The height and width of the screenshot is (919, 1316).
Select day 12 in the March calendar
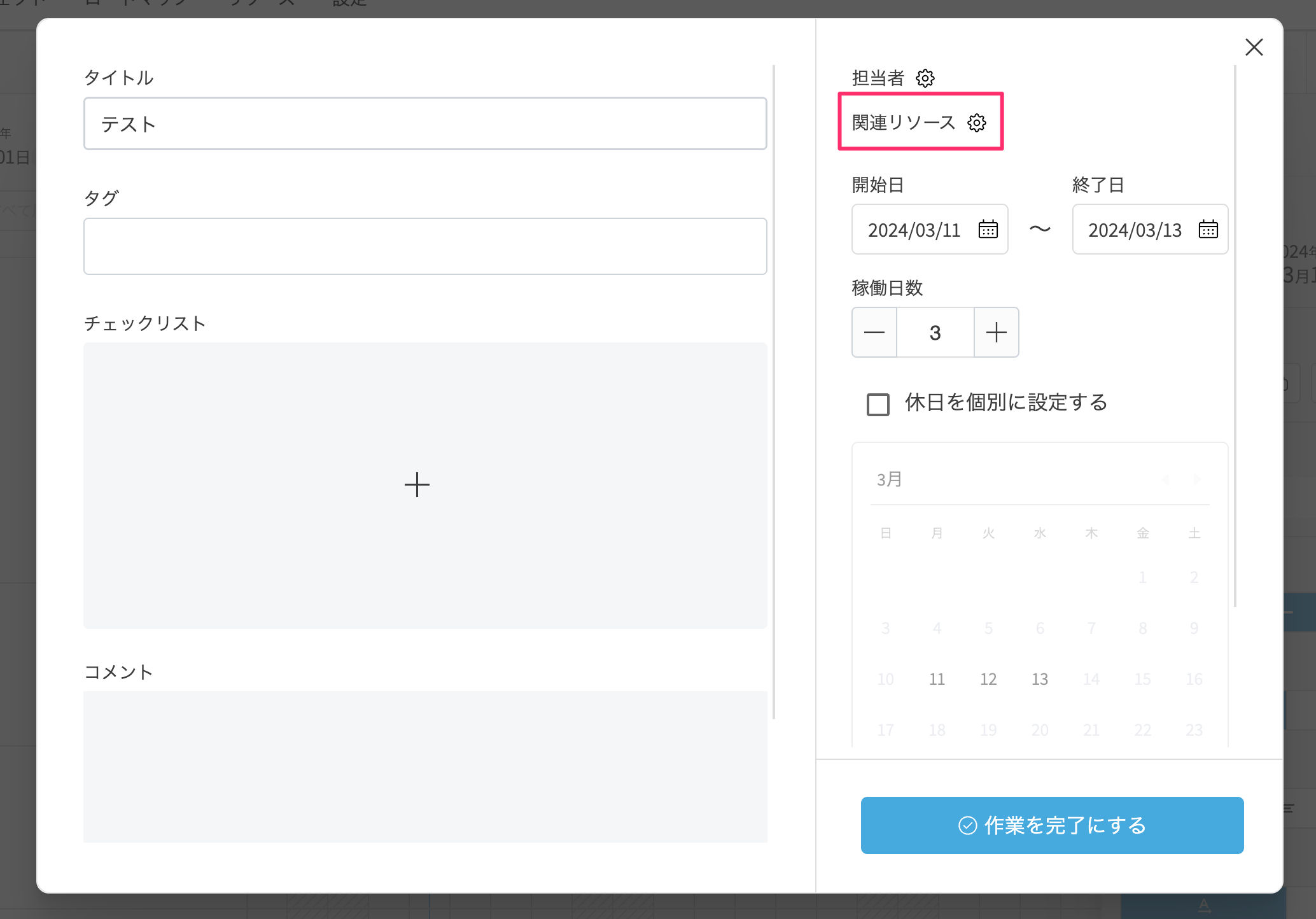pyautogui.click(x=988, y=679)
